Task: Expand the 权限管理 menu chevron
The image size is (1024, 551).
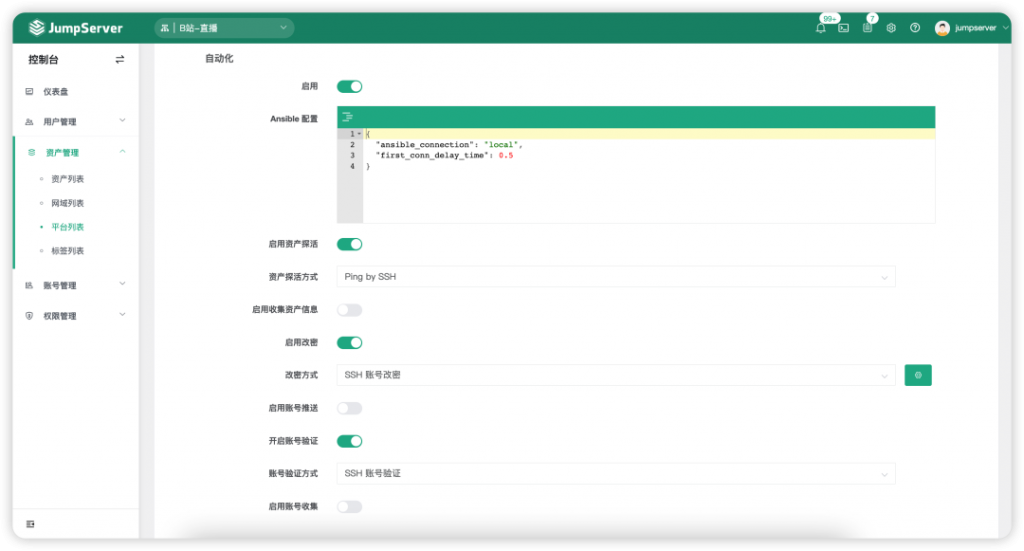Action: point(122,315)
